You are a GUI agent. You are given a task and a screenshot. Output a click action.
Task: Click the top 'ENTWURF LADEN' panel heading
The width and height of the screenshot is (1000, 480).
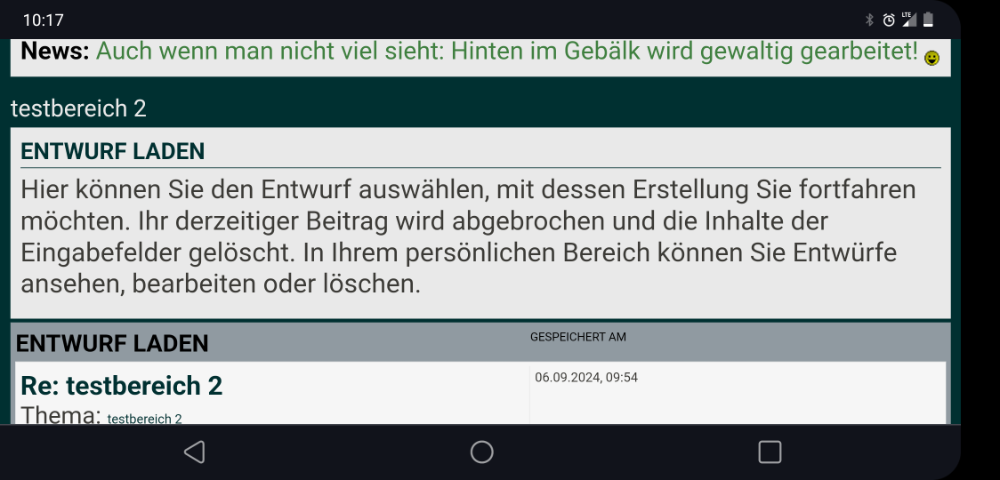[113, 152]
